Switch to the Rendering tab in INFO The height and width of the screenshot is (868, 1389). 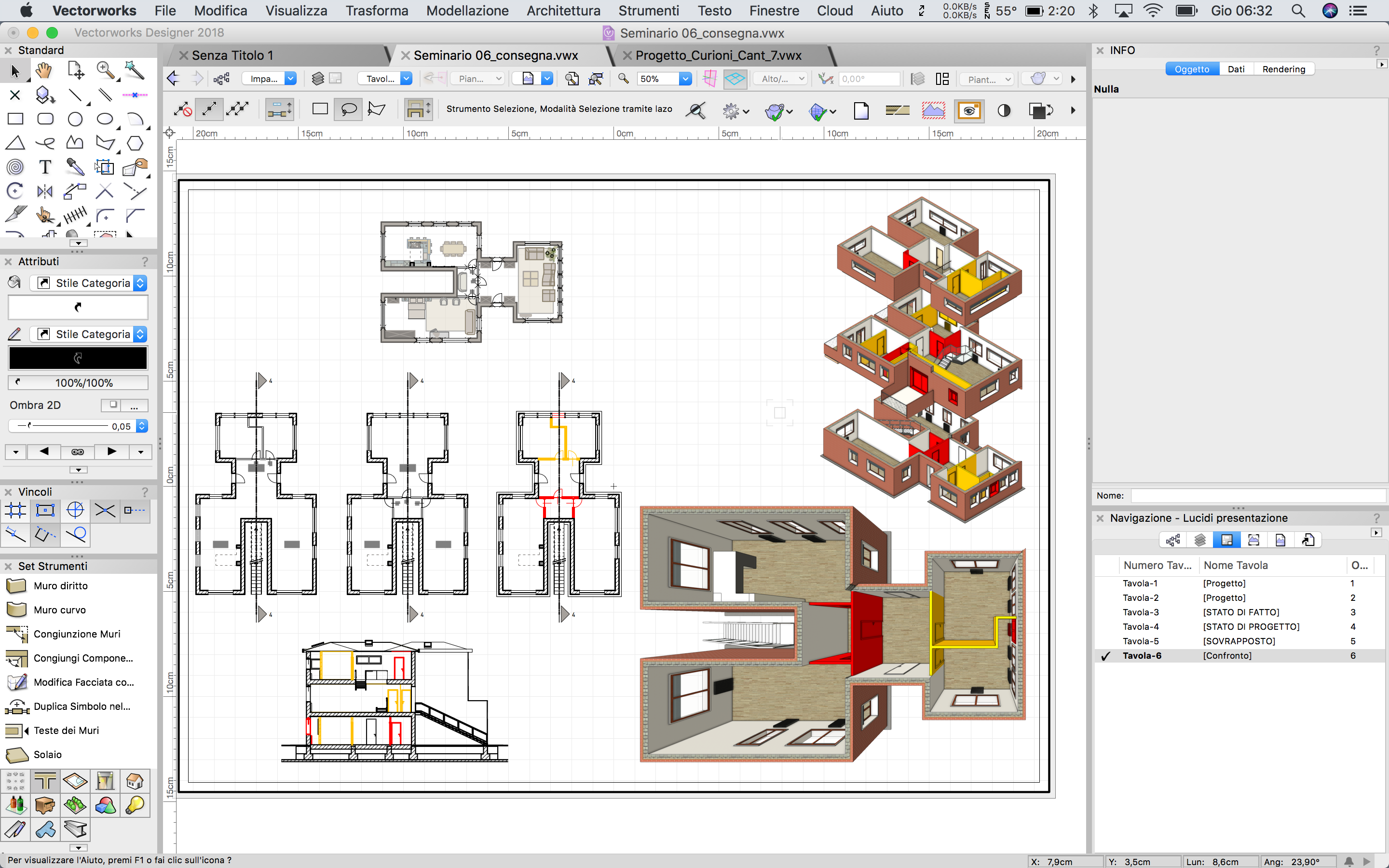click(x=1283, y=69)
